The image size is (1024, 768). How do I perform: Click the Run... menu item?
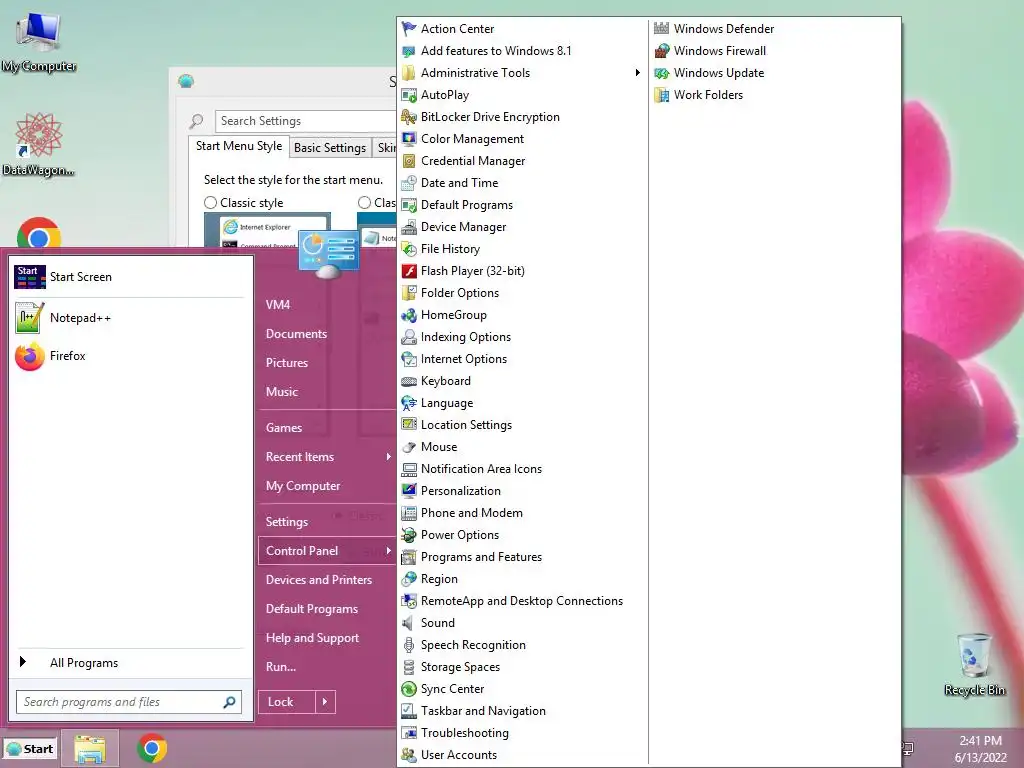pyautogui.click(x=281, y=667)
